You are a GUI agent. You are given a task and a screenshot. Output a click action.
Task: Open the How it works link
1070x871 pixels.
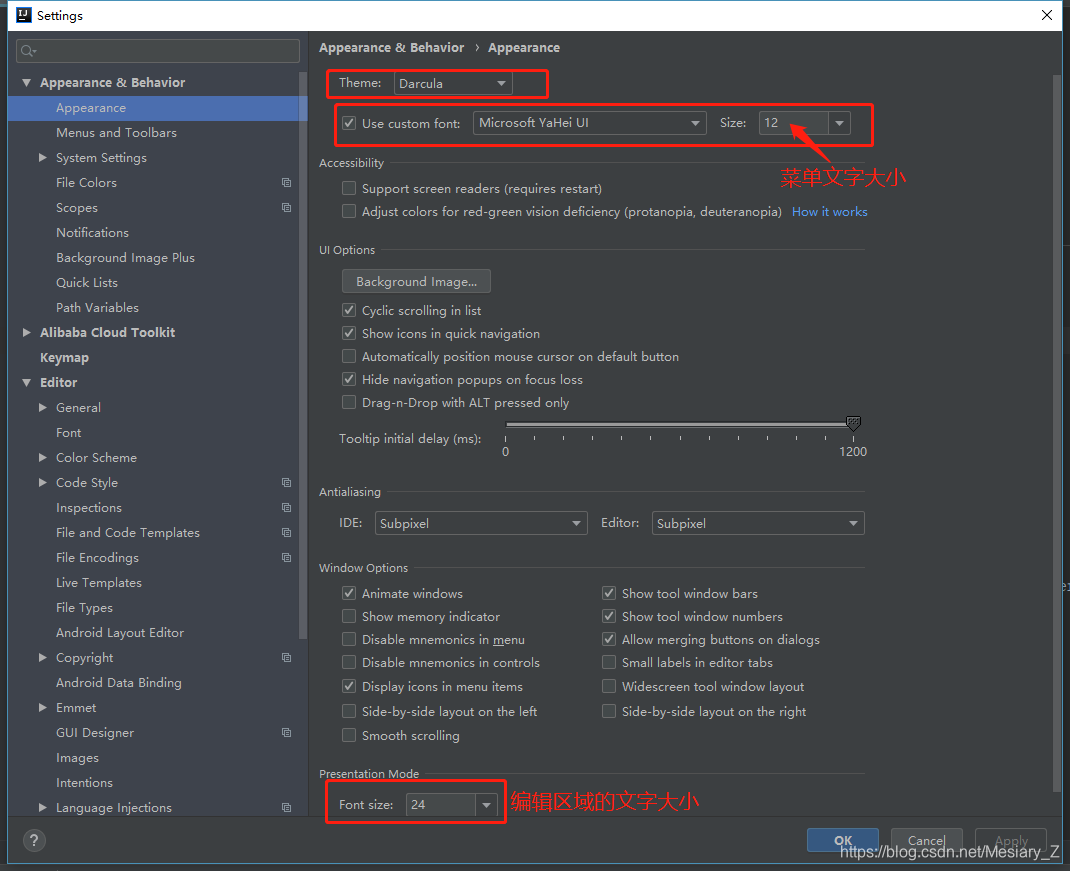pos(829,212)
